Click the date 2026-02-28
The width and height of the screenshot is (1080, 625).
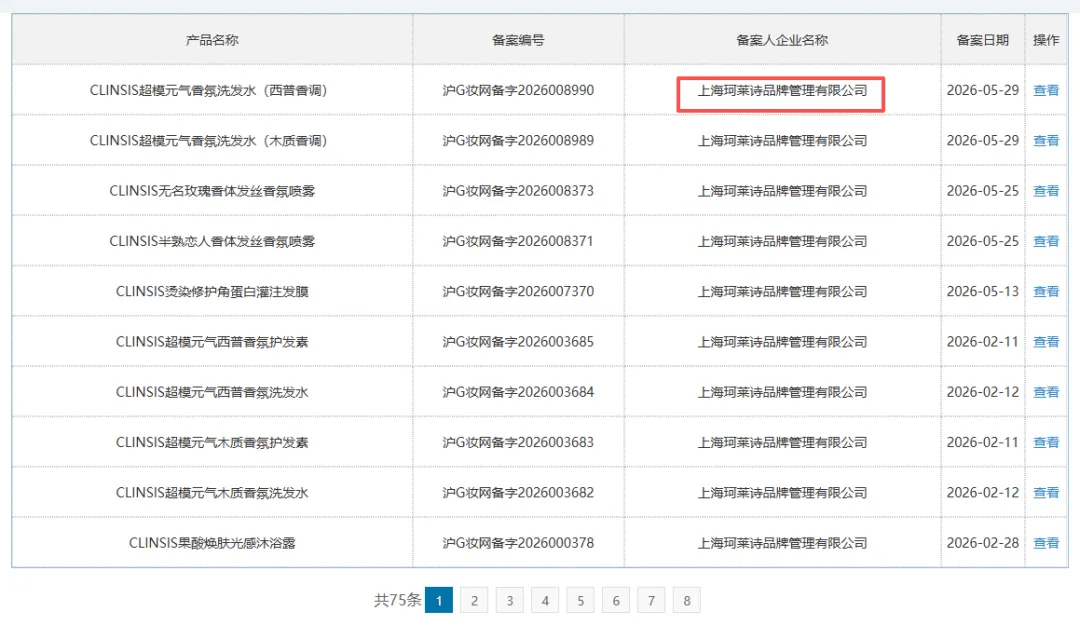pos(982,543)
